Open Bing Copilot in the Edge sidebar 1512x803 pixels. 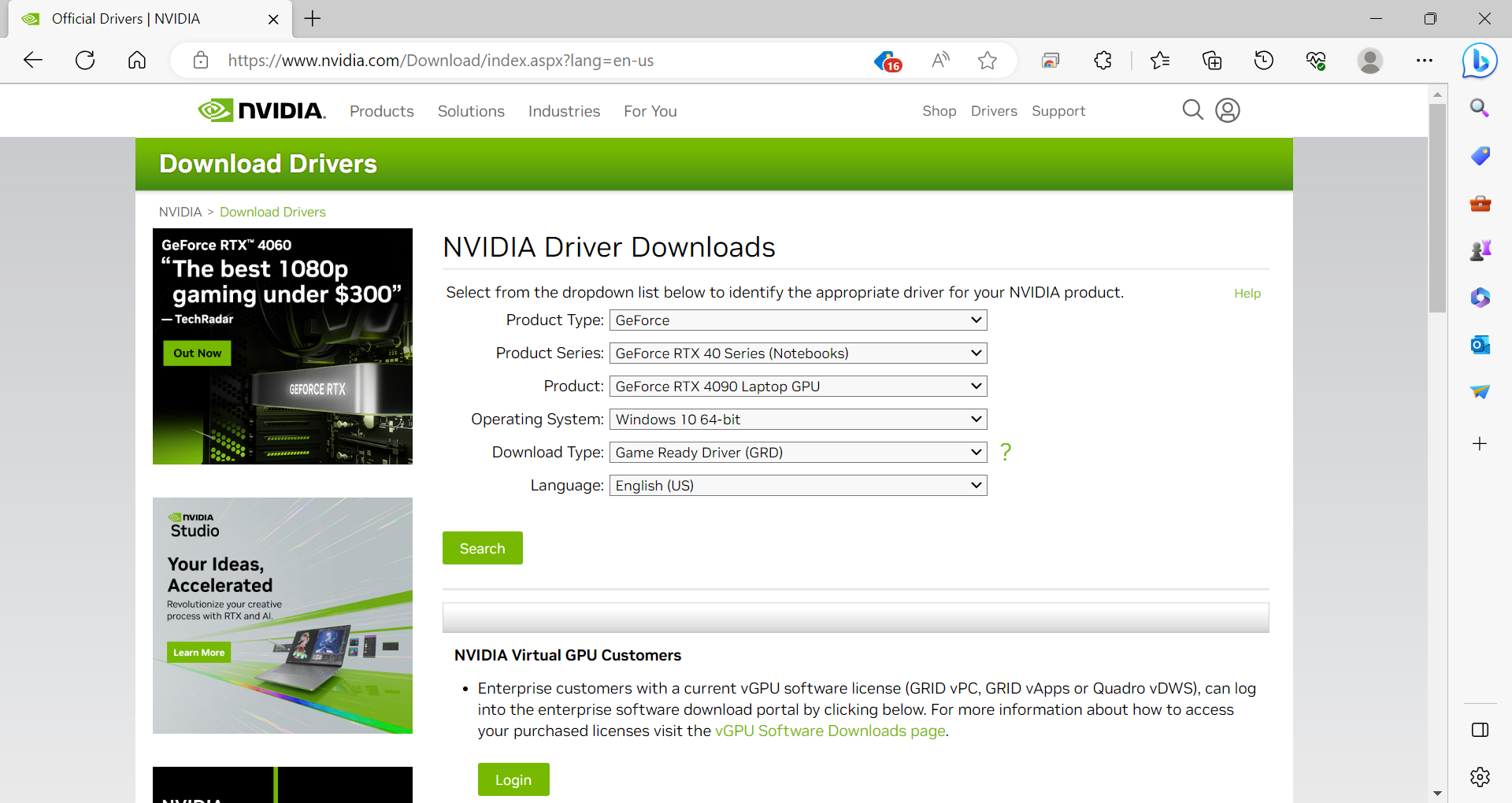[x=1480, y=61]
